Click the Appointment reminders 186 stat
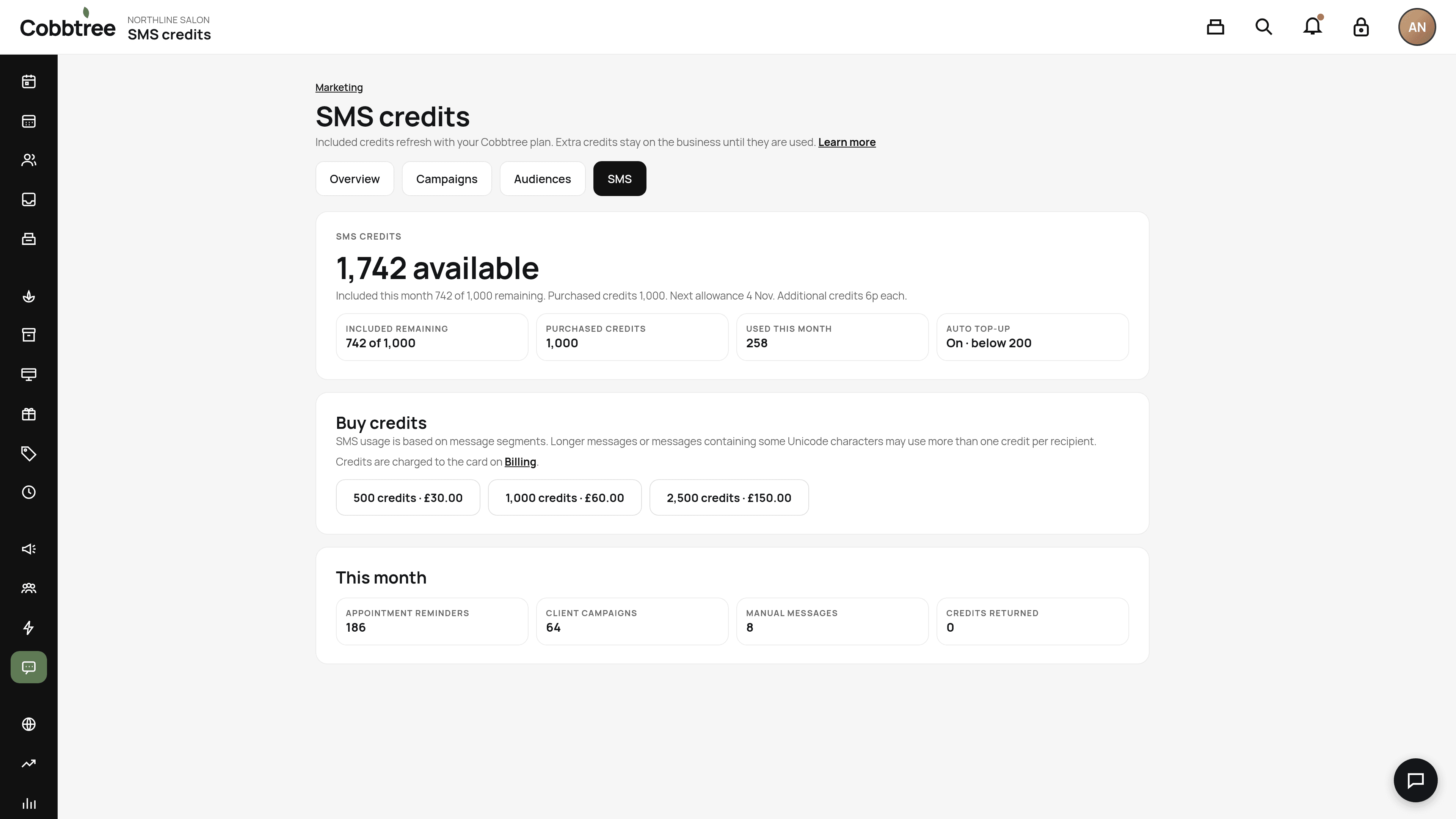Viewport: 1456px width, 819px height. pyautogui.click(x=432, y=621)
